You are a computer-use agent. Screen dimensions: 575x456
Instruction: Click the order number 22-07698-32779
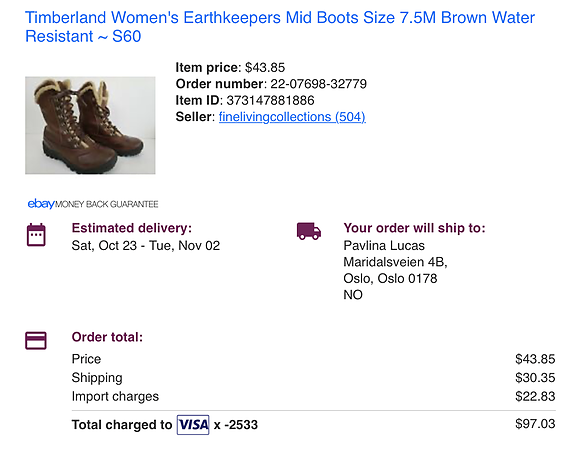click(x=318, y=84)
